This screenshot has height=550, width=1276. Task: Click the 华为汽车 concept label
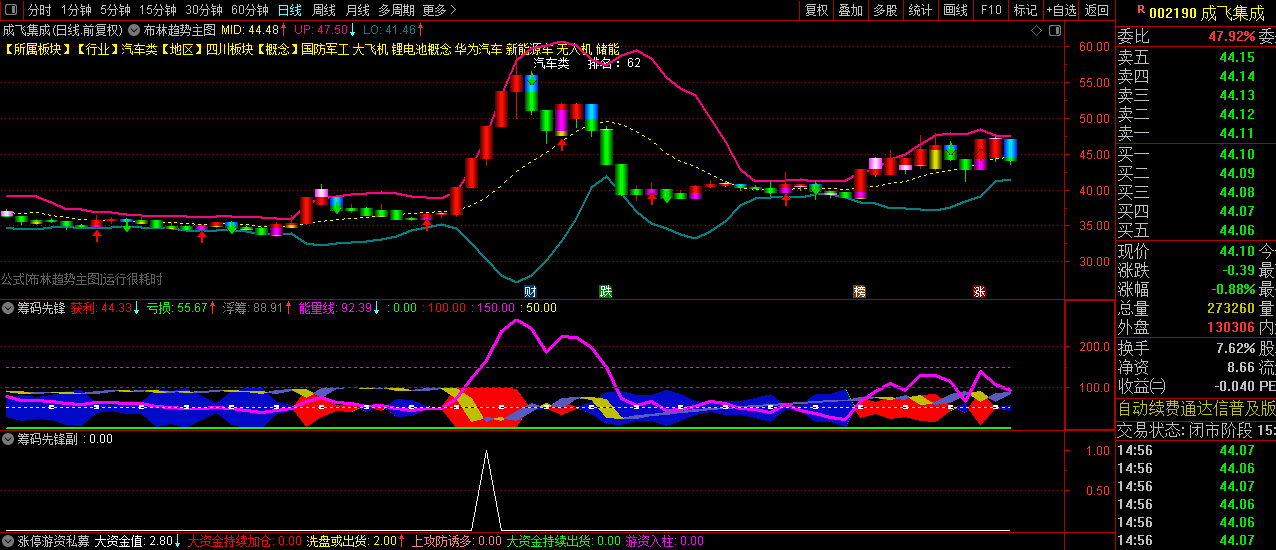[478, 49]
